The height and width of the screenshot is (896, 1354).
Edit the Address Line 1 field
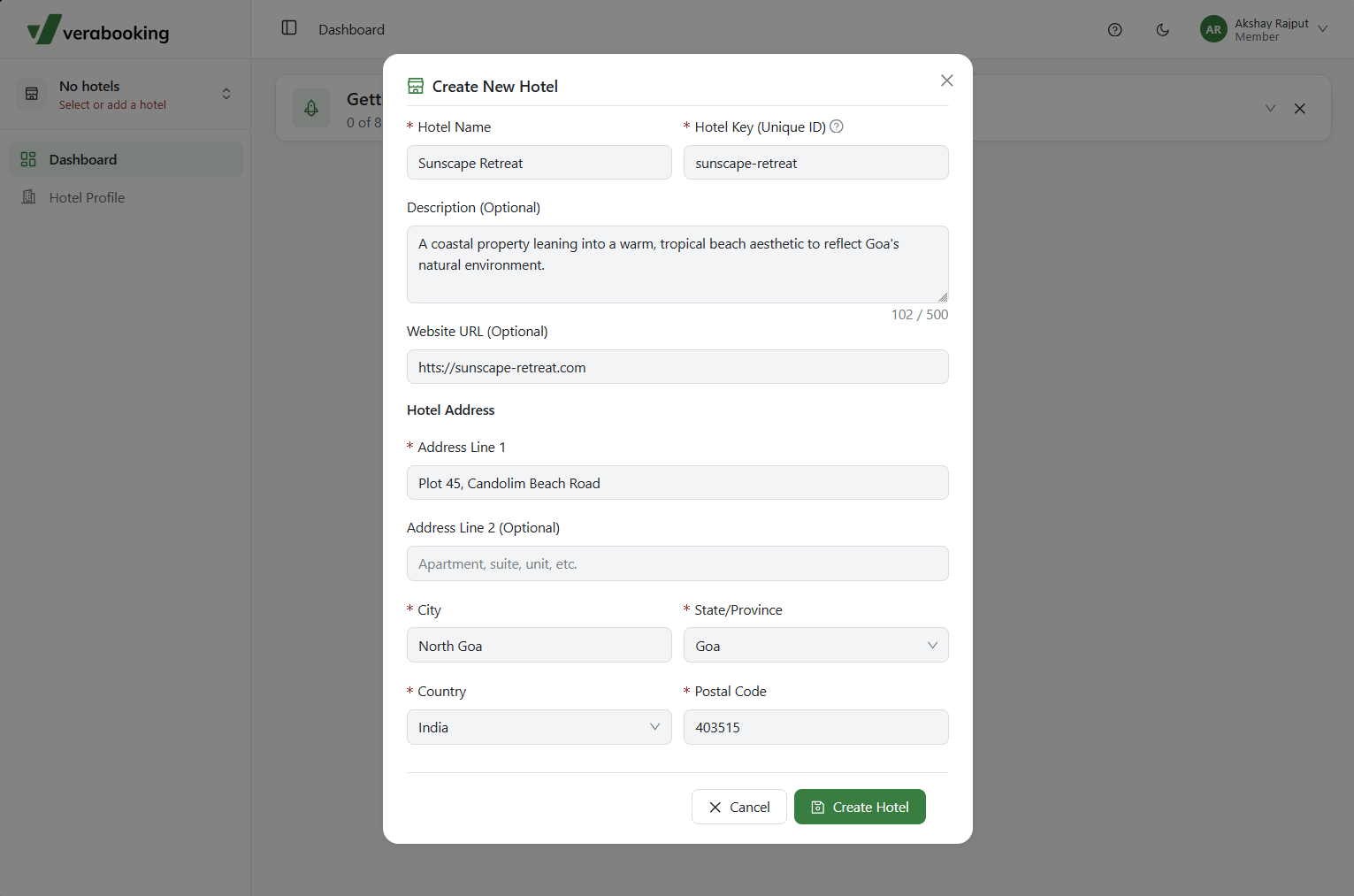click(x=677, y=483)
